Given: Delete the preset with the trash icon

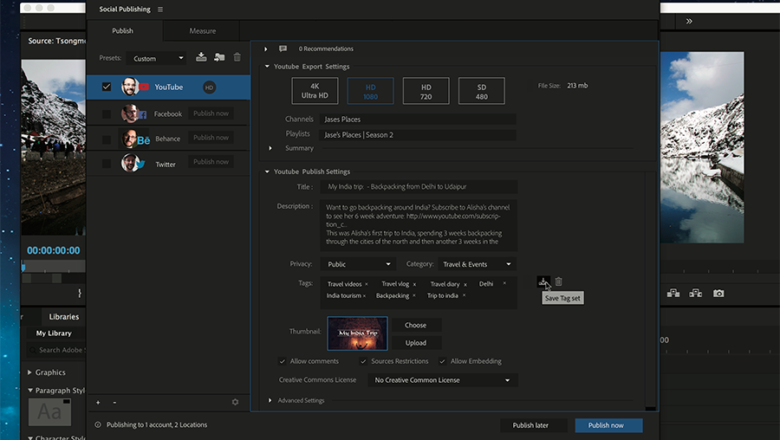Looking at the screenshot, I should click(237, 57).
